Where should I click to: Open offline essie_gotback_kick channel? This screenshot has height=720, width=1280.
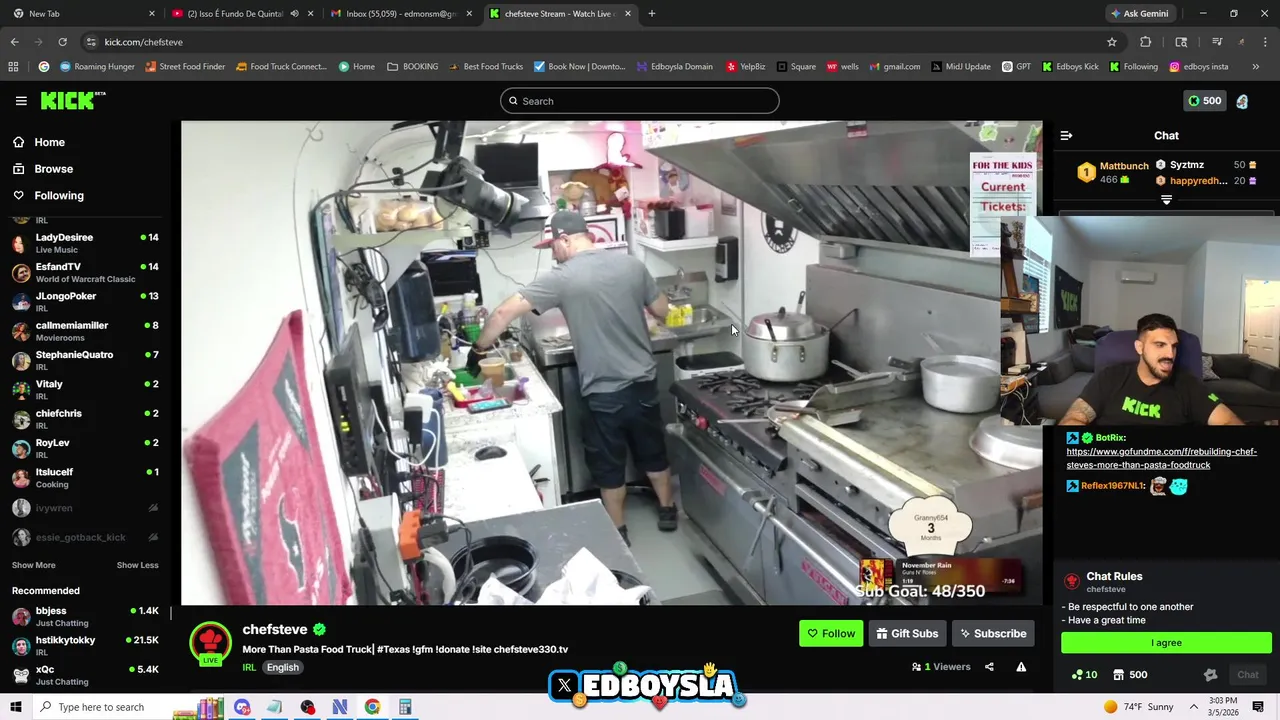click(85, 537)
